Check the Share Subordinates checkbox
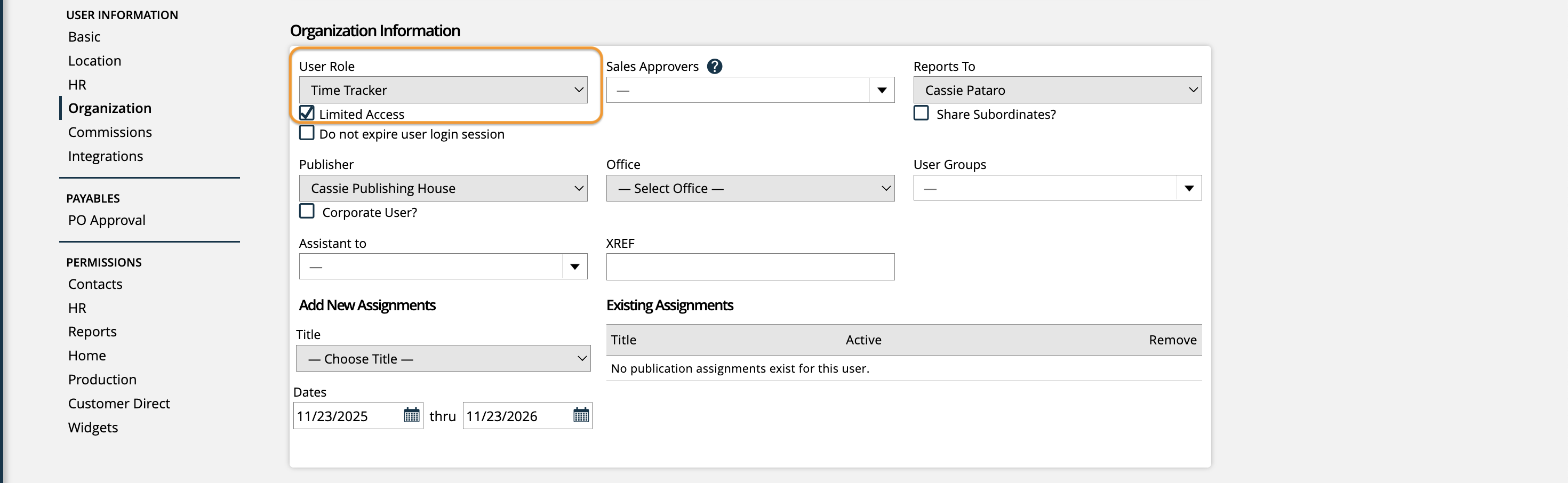Image resolution: width=1568 pixels, height=483 pixels. [921, 113]
